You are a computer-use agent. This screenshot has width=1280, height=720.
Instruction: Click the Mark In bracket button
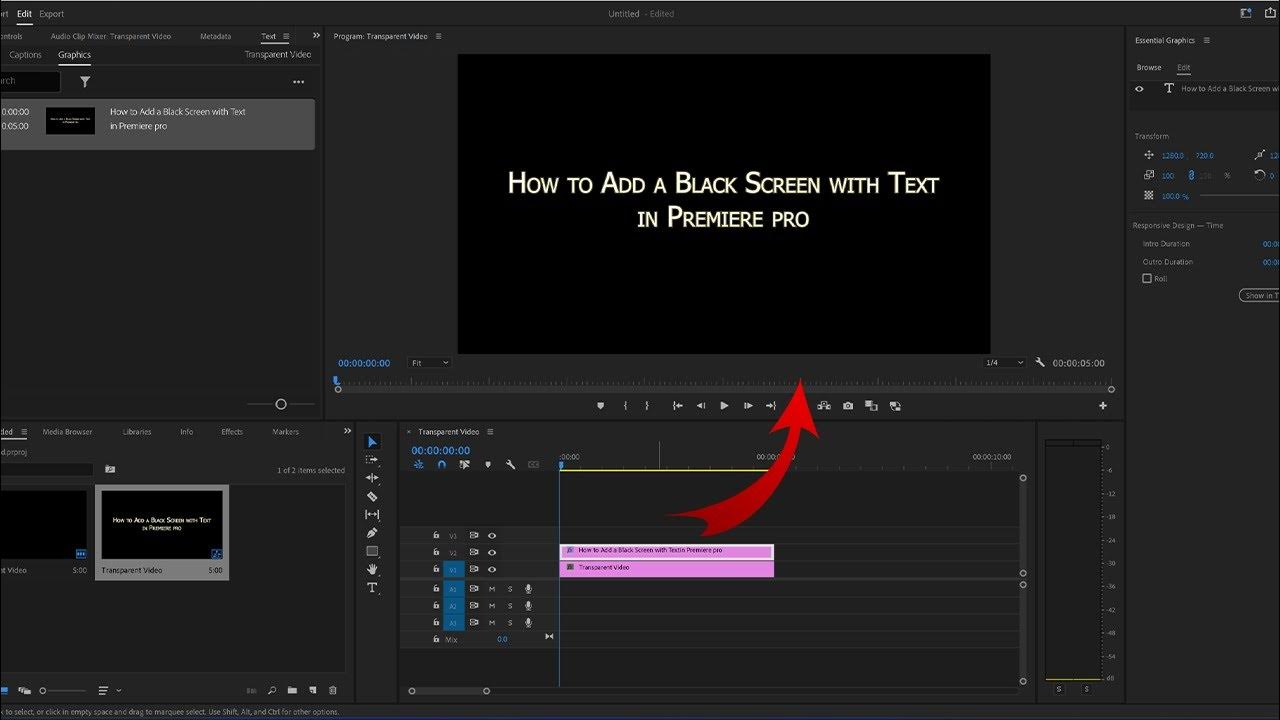coord(625,406)
